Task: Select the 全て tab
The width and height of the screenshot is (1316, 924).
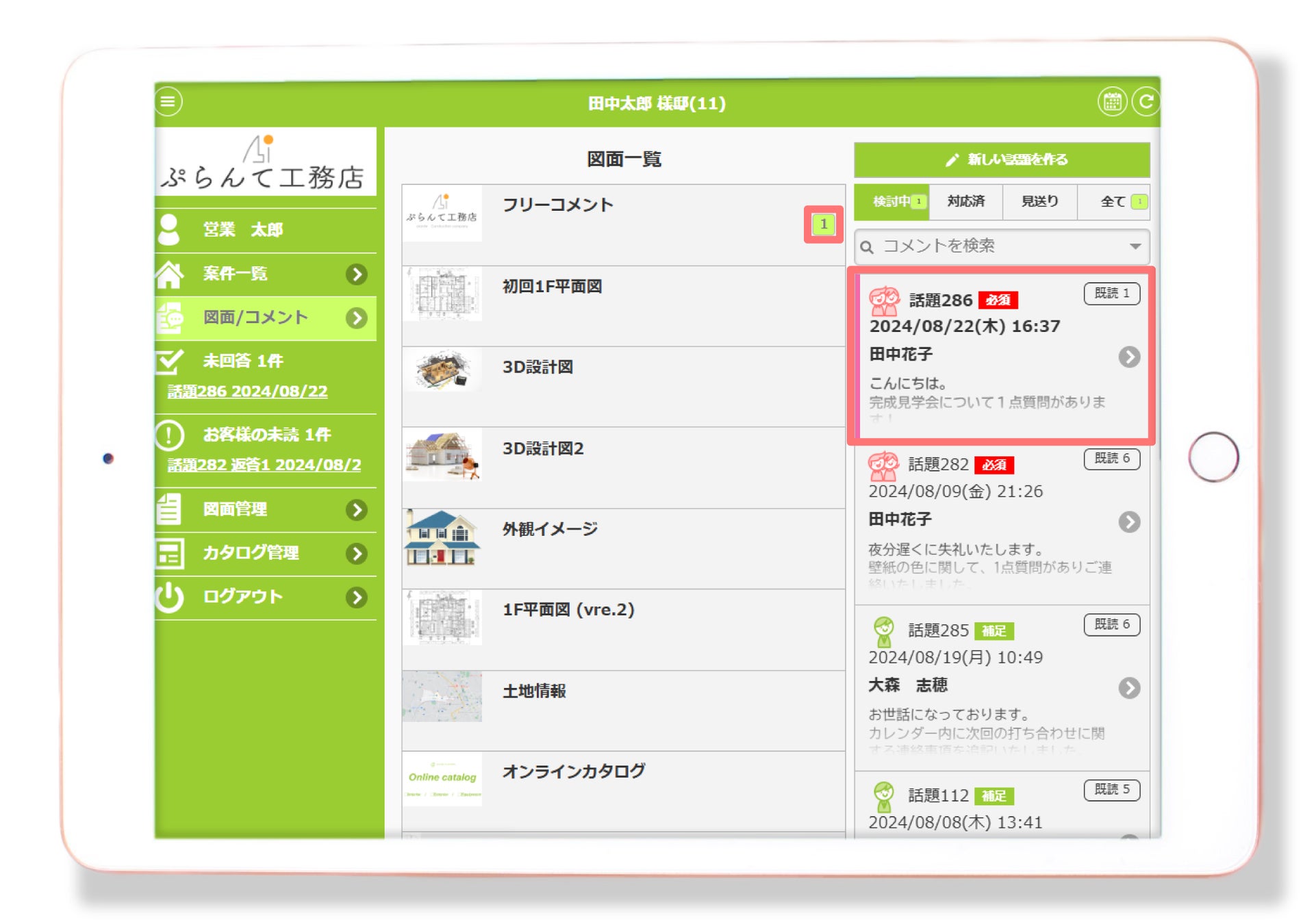Action: (1114, 201)
